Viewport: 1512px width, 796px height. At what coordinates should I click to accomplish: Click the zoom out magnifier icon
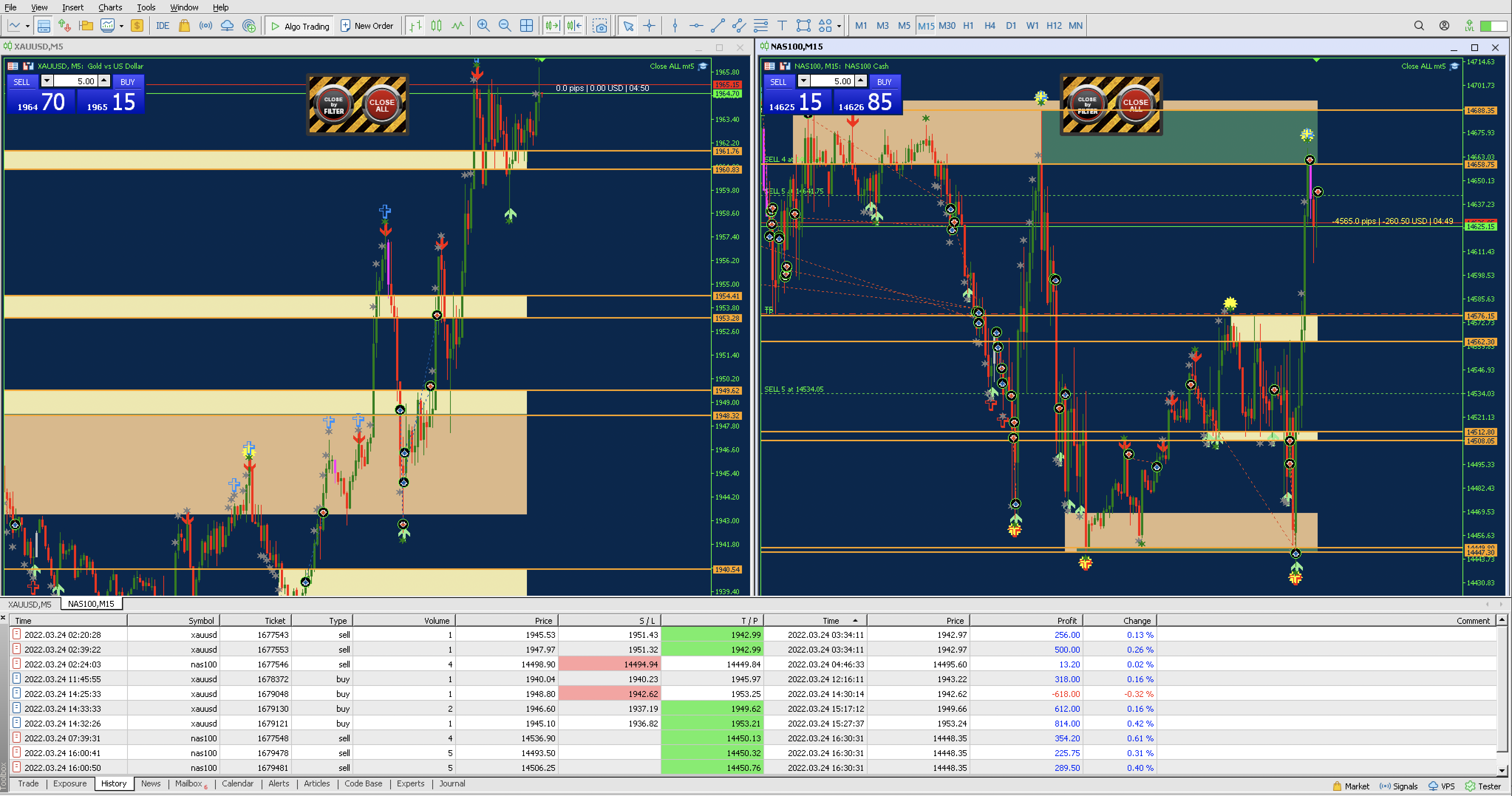click(x=504, y=26)
